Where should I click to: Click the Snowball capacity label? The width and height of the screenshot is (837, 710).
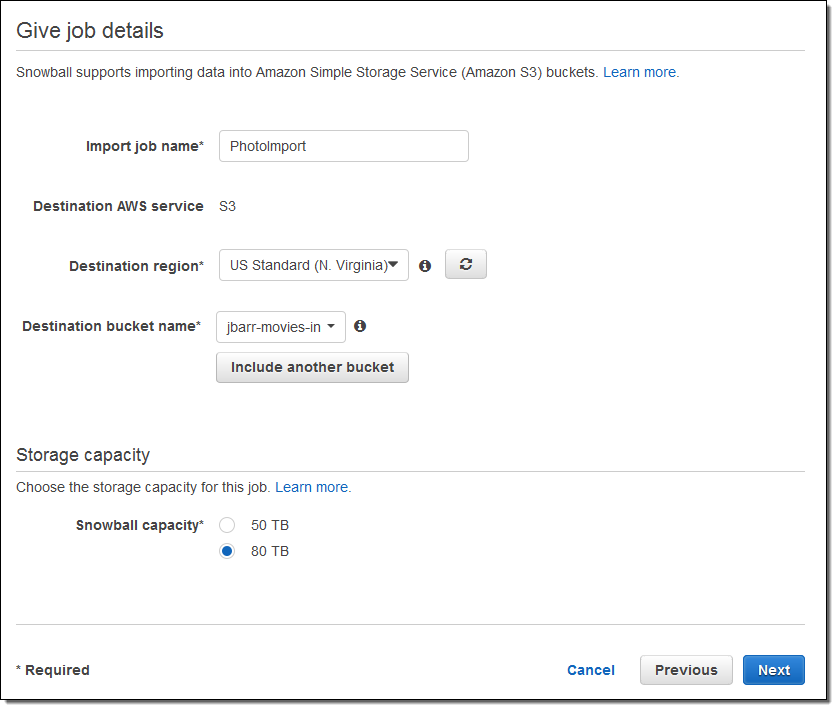[x=139, y=525]
